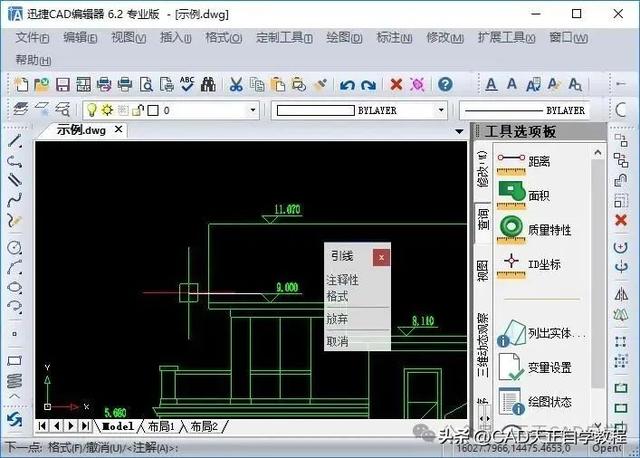Screen dimensions: 640x458
Task: Select the Spline curve tool
Action: 15,200
